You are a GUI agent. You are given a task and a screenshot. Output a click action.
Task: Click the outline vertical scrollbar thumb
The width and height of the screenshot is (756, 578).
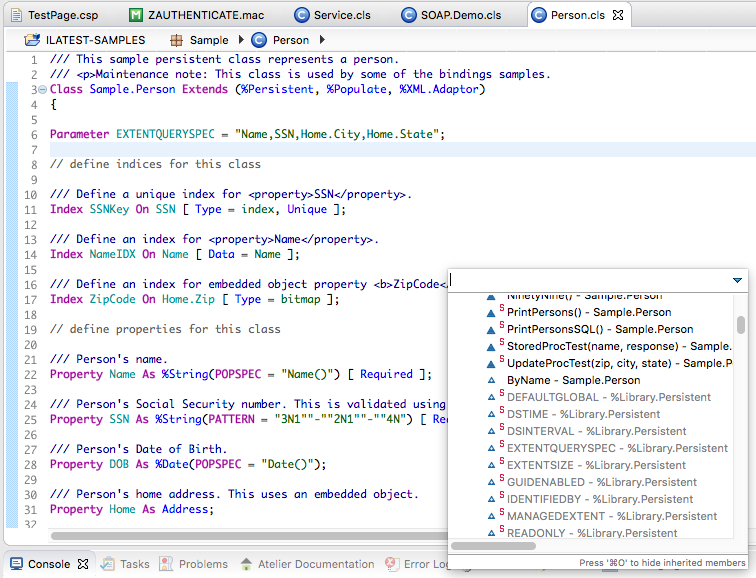click(x=741, y=324)
